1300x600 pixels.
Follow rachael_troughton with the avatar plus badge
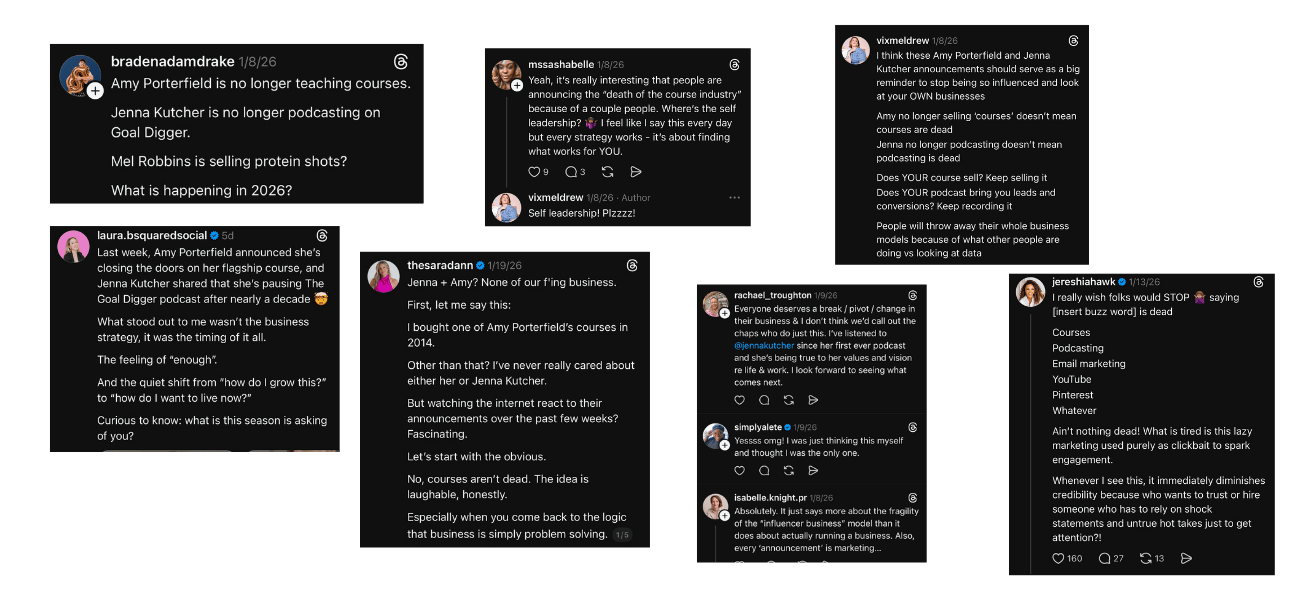(x=725, y=313)
